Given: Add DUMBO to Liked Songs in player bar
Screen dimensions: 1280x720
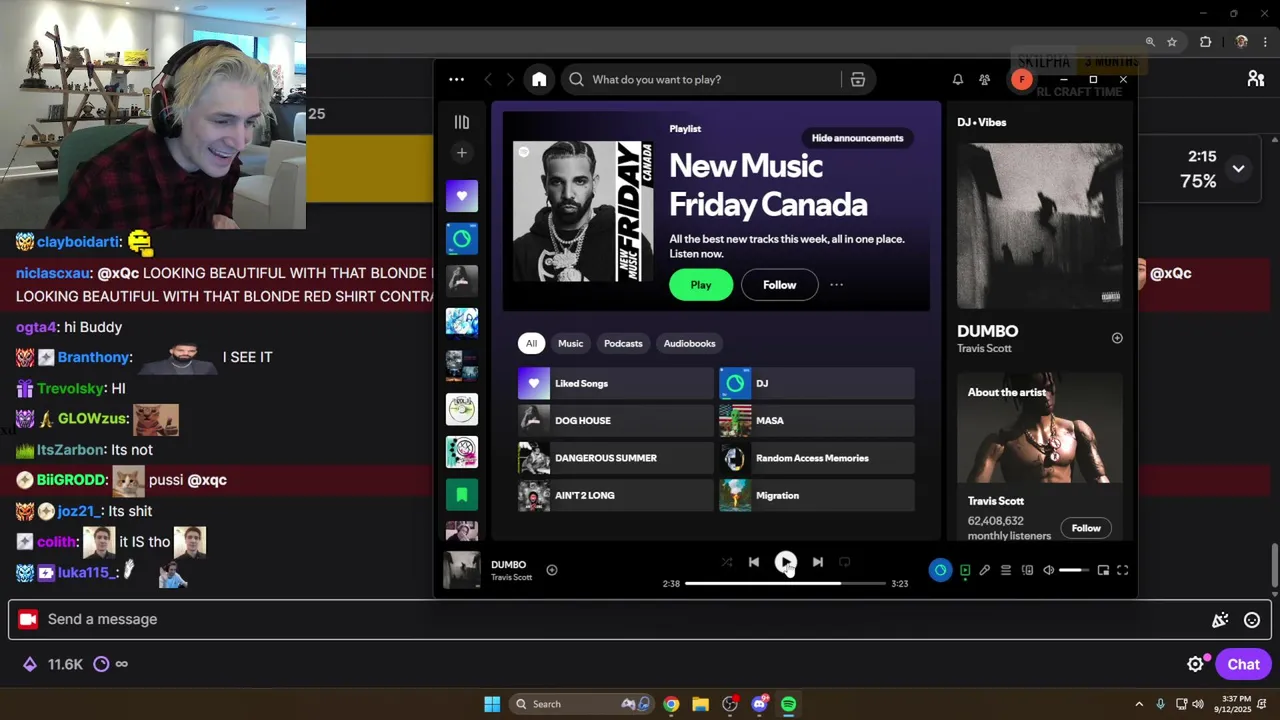Looking at the screenshot, I should (x=551, y=570).
